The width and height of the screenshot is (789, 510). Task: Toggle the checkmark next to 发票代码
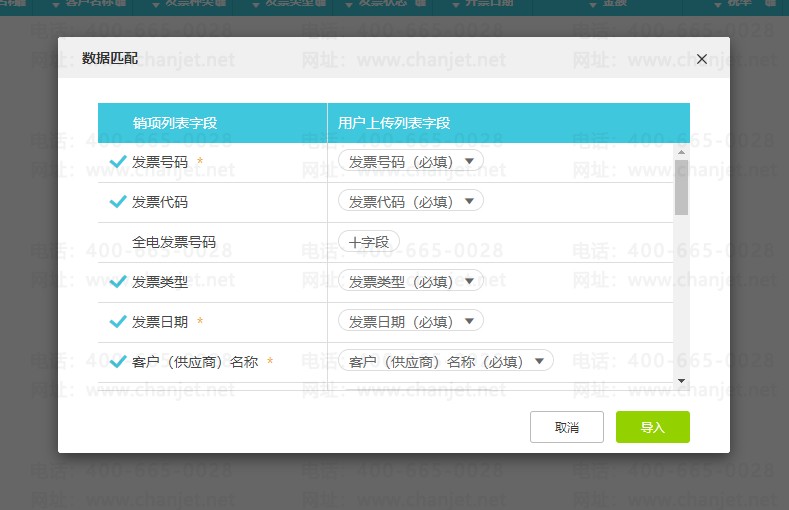[x=118, y=202]
